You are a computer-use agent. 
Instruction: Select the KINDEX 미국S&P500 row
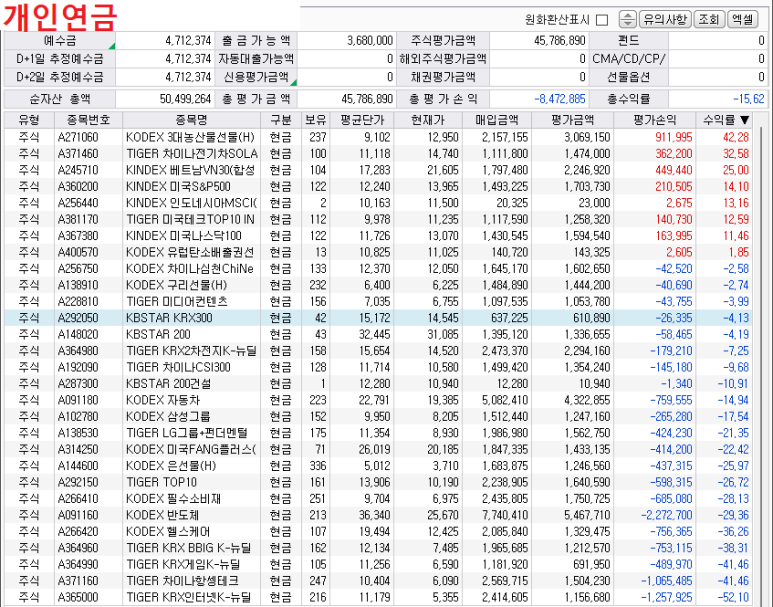click(x=380, y=186)
